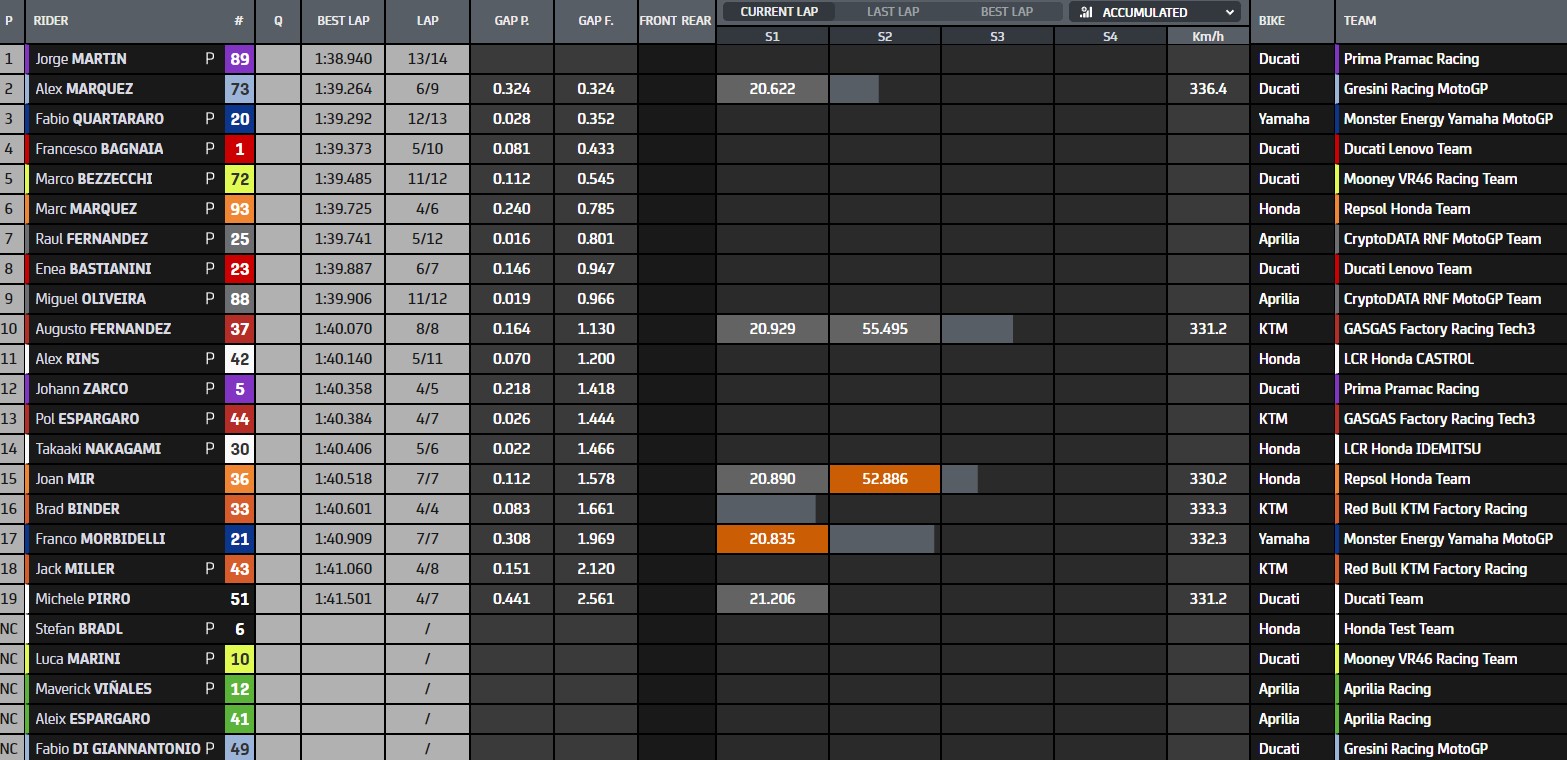This screenshot has width=1567, height=760.
Task: Click Augusto FERNANDEZ's number 37 badge
Action: coord(240,329)
